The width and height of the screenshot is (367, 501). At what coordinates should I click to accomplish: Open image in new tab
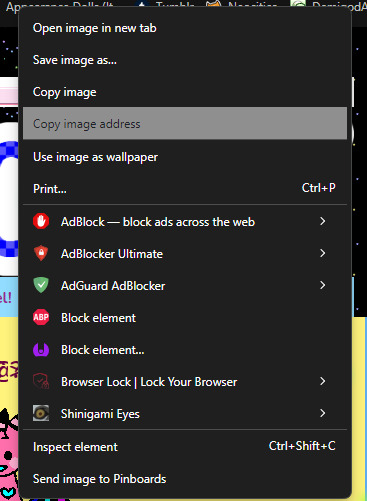coord(185,28)
